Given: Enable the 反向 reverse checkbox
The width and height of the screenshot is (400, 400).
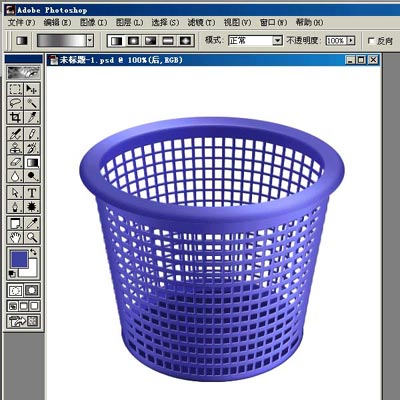Looking at the screenshot, I should tap(371, 41).
